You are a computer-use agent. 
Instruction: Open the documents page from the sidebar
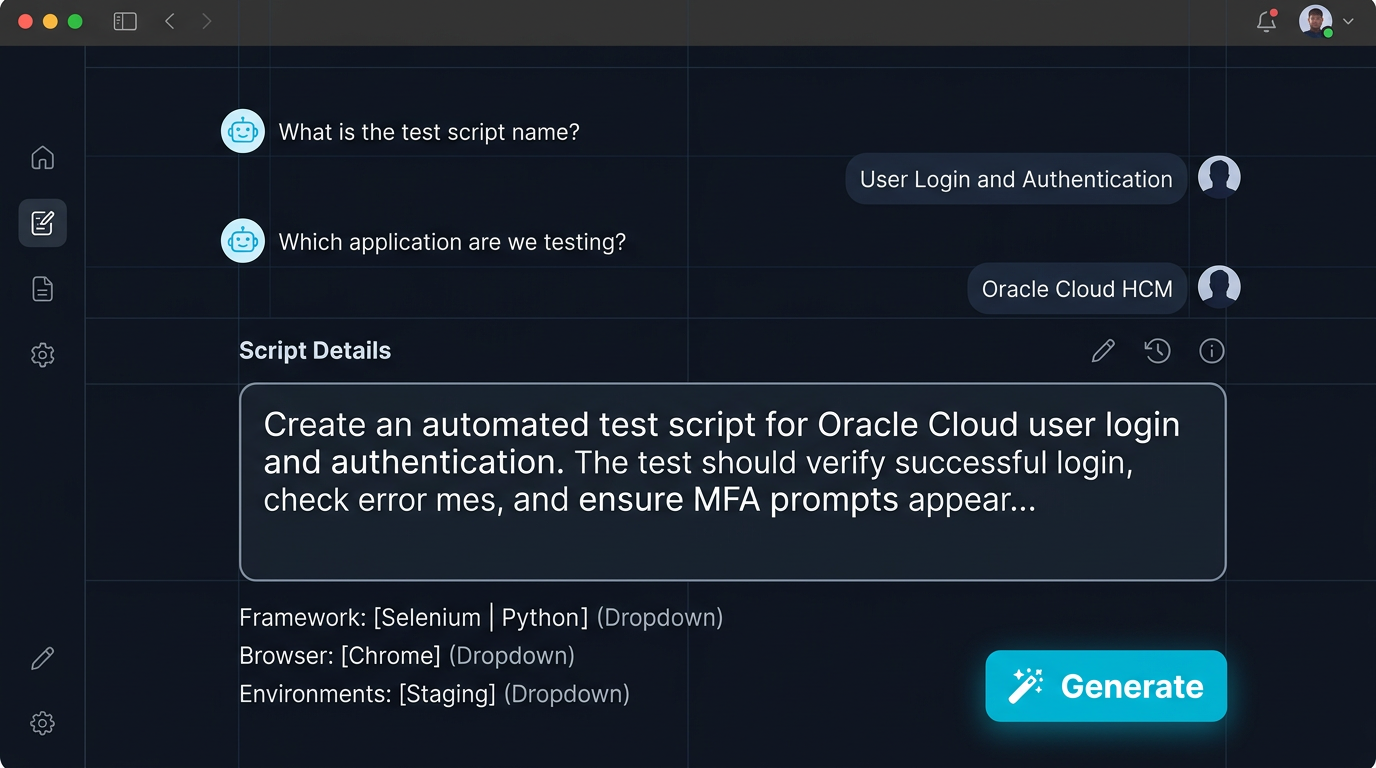click(42, 288)
